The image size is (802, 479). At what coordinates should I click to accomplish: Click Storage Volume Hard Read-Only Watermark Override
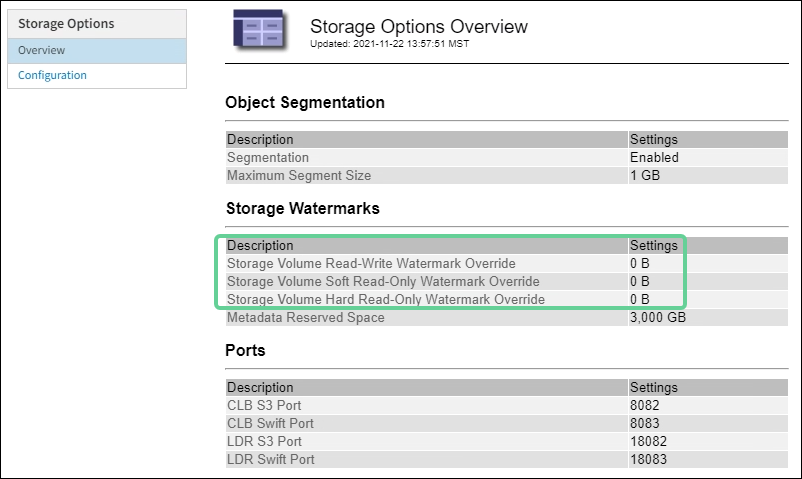[x=386, y=299]
